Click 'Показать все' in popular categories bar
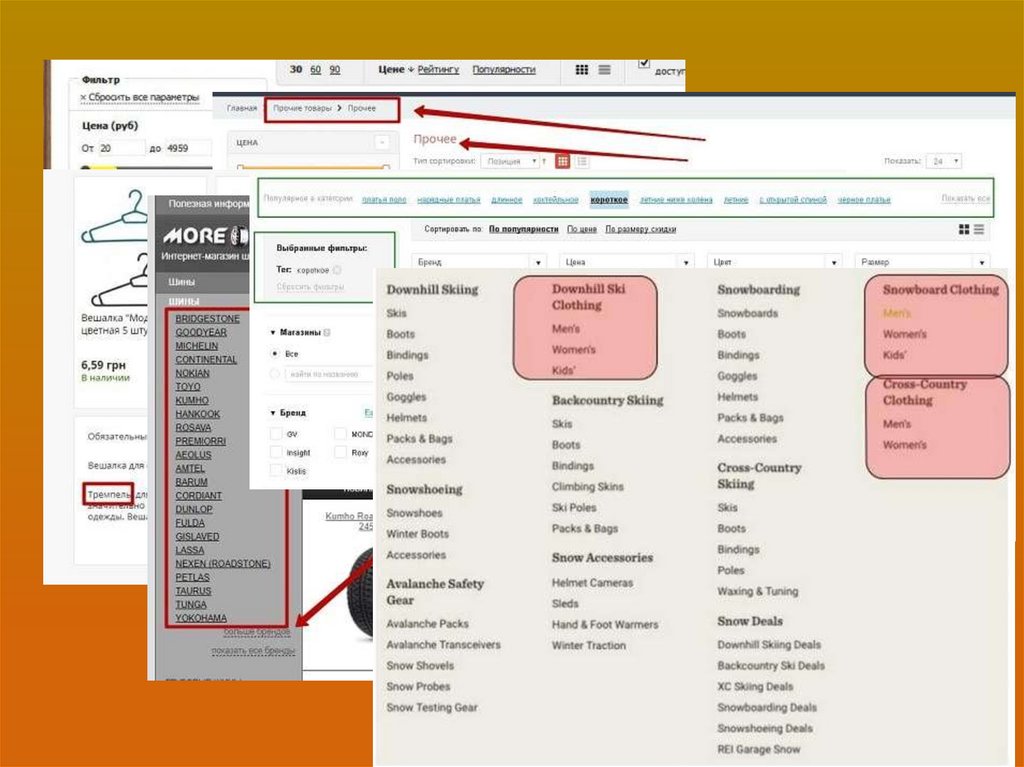 coord(966,198)
